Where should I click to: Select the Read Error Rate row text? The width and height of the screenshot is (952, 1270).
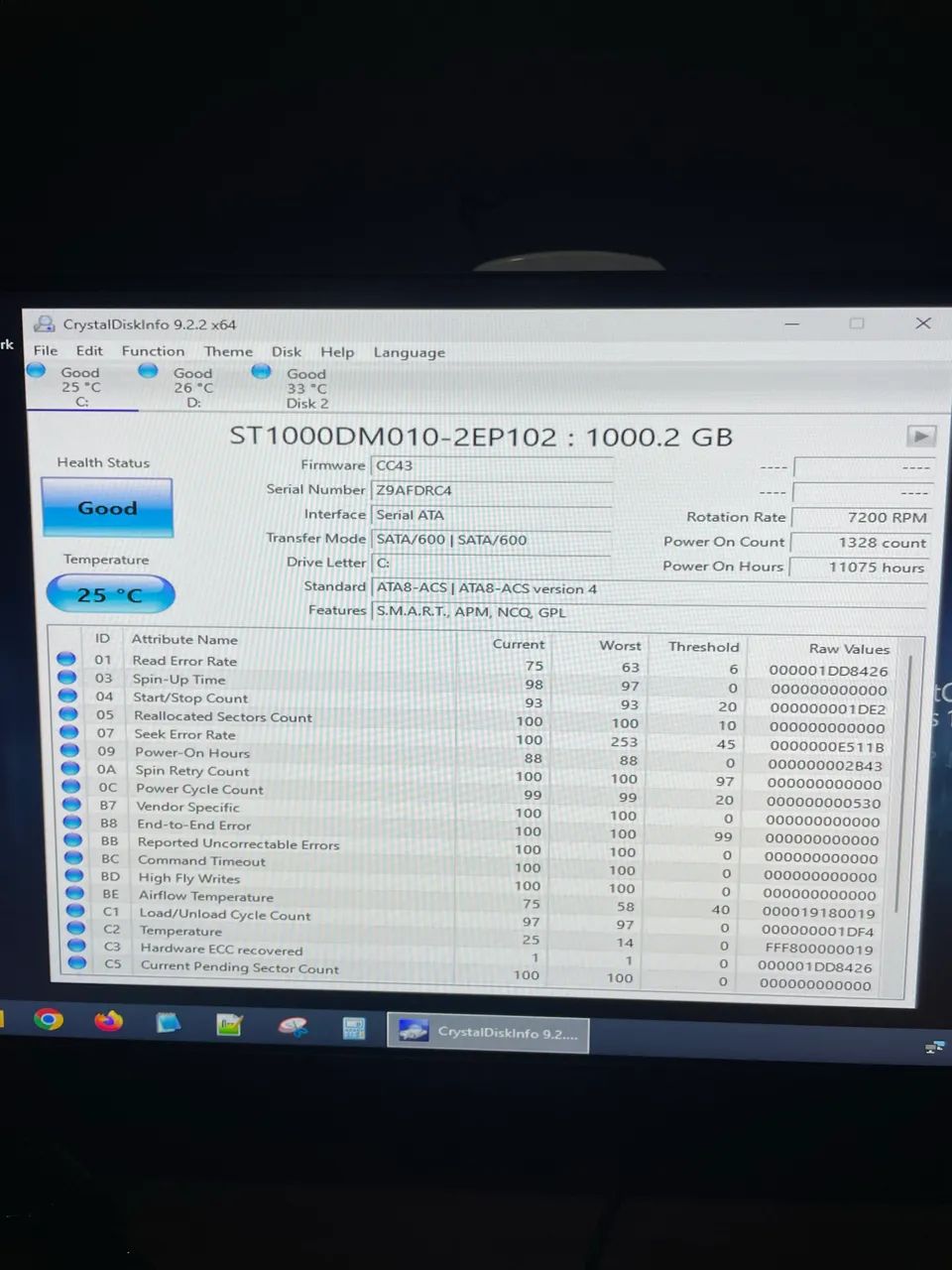pos(184,661)
